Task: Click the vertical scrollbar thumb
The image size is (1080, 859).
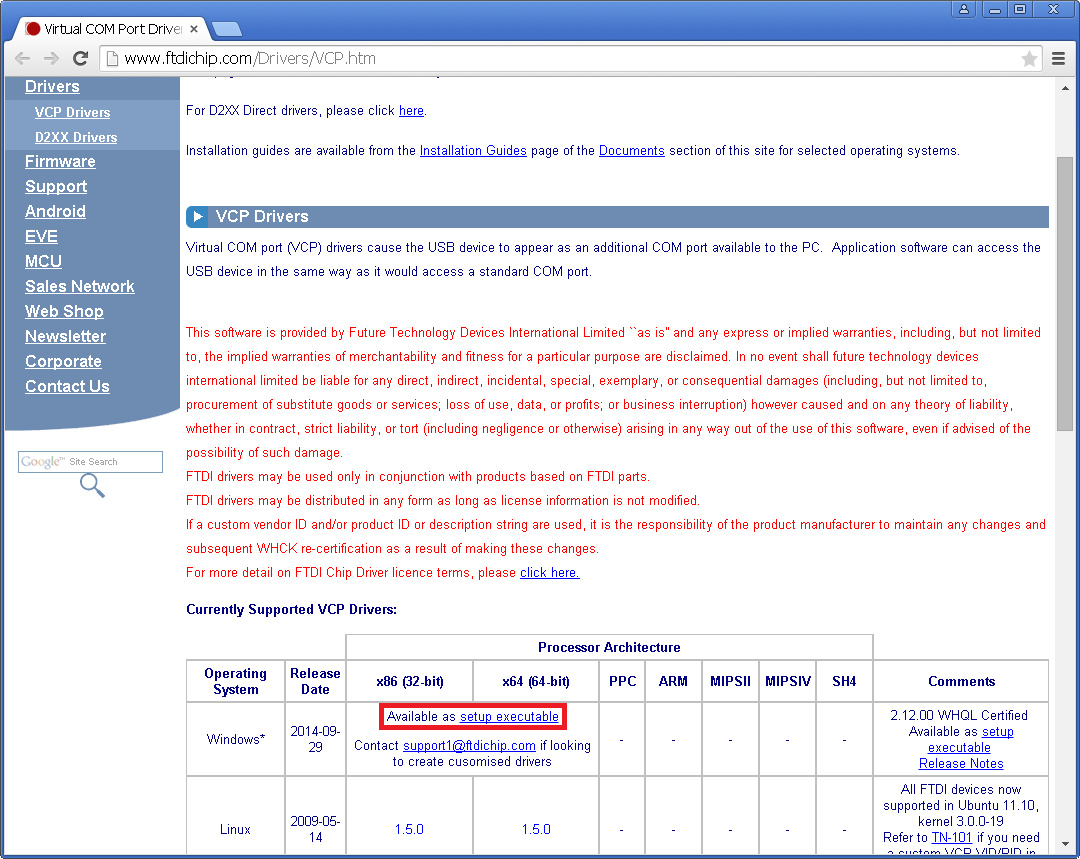Action: (x=1065, y=294)
